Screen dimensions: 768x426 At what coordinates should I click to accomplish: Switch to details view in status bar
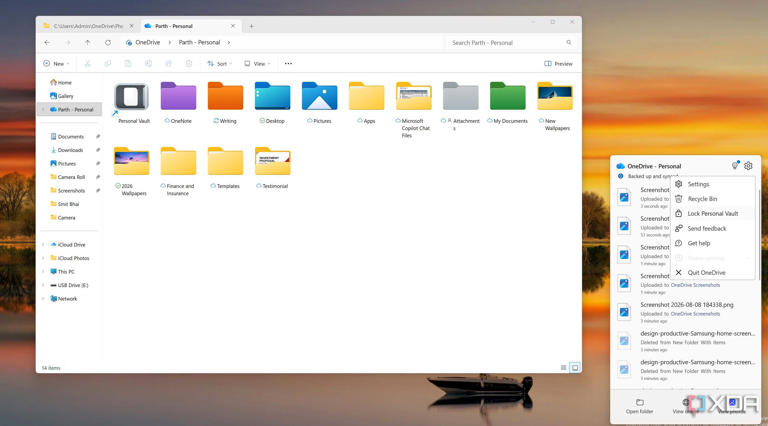coord(563,368)
